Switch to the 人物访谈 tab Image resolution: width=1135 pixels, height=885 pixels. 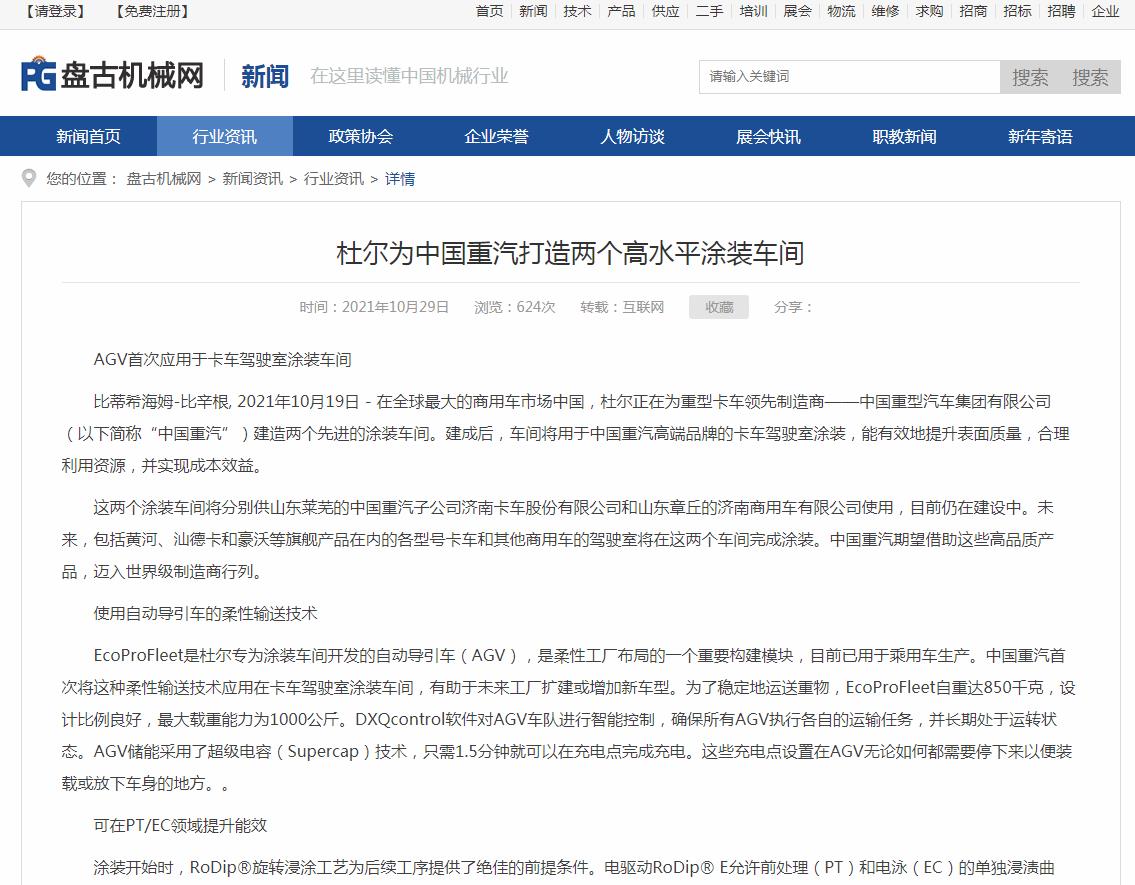(x=633, y=136)
